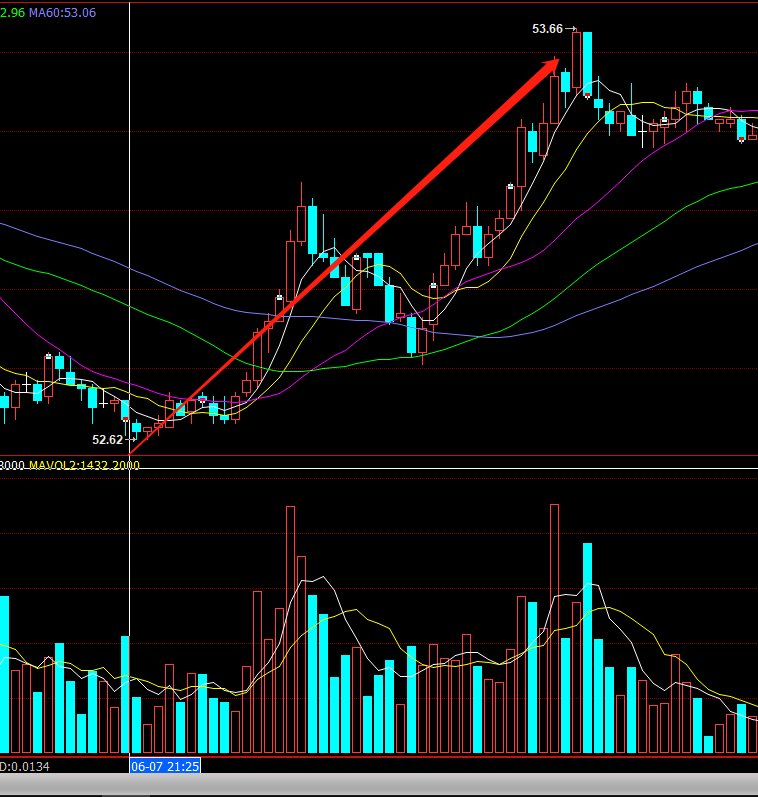The height and width of the screenshot is (797, 758).
Task: Select the cyan candle at the first price peak
Action: 313,229
